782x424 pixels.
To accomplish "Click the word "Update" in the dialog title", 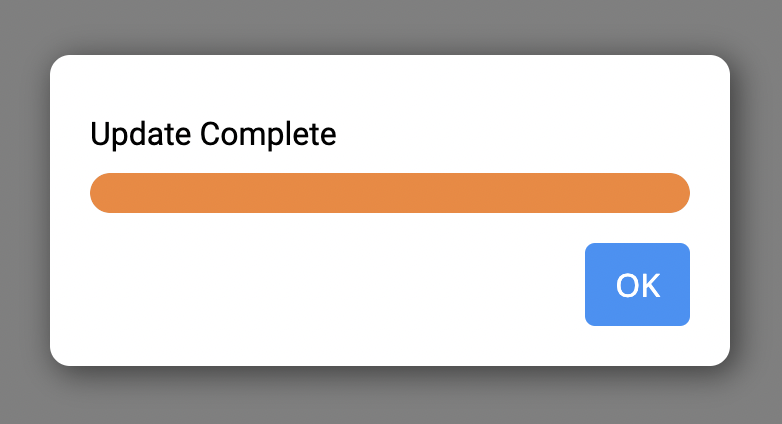I will [x=141, y=134].
